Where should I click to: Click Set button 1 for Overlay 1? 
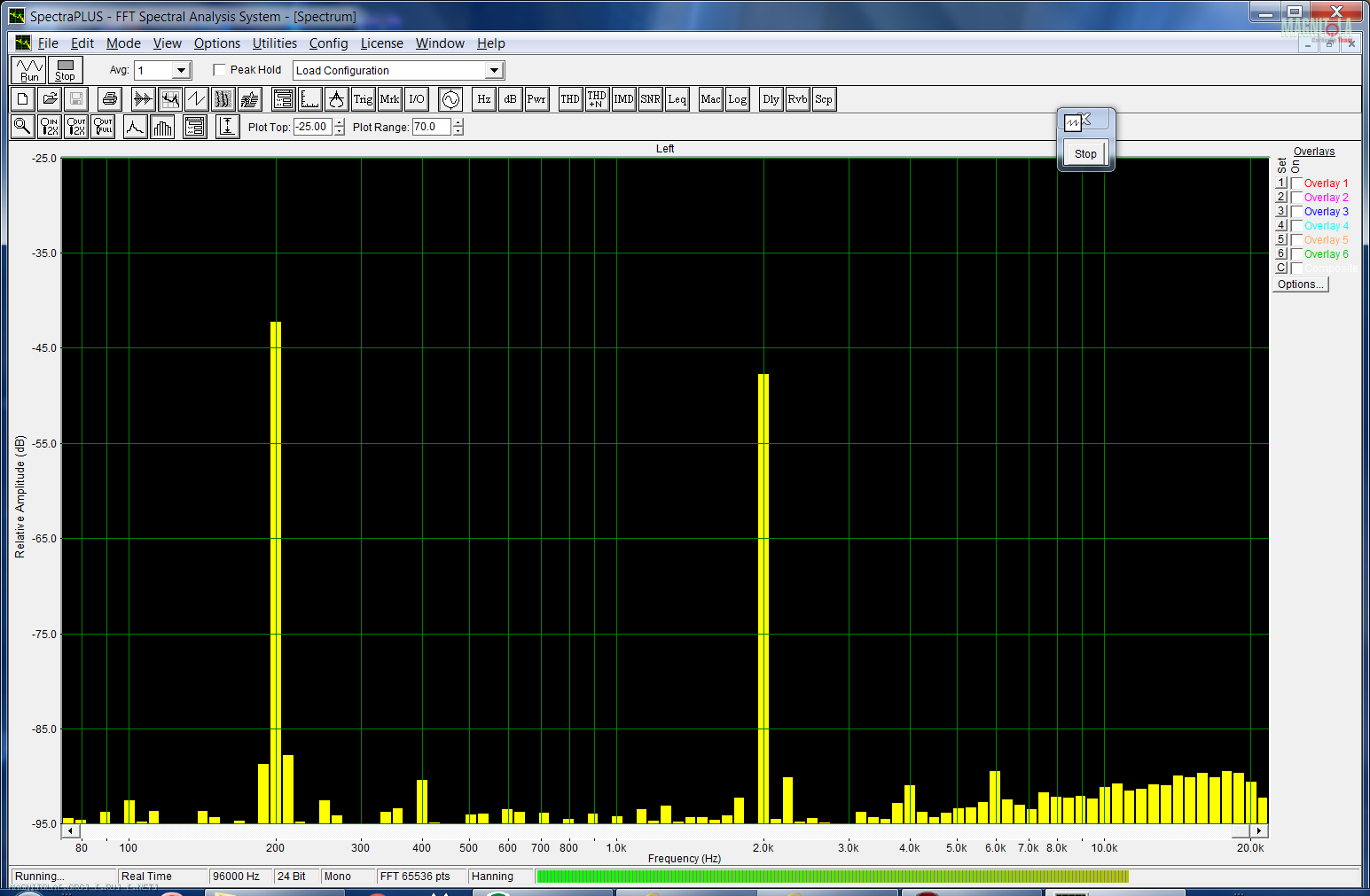[x=1281, y=183]
